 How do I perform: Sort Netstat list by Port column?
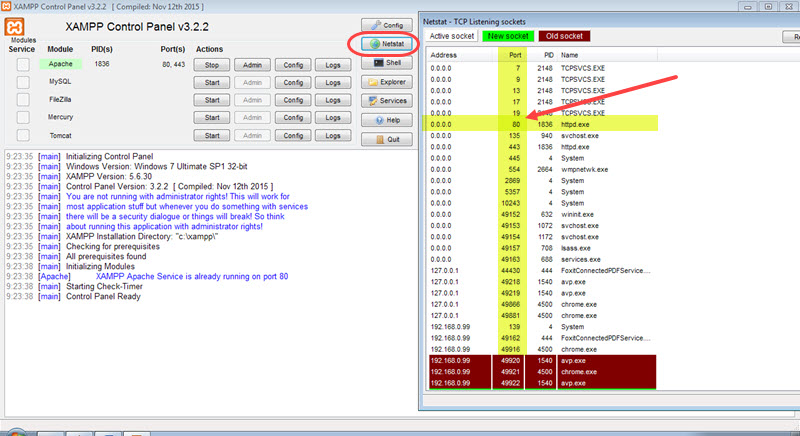[x=511, y=55]
